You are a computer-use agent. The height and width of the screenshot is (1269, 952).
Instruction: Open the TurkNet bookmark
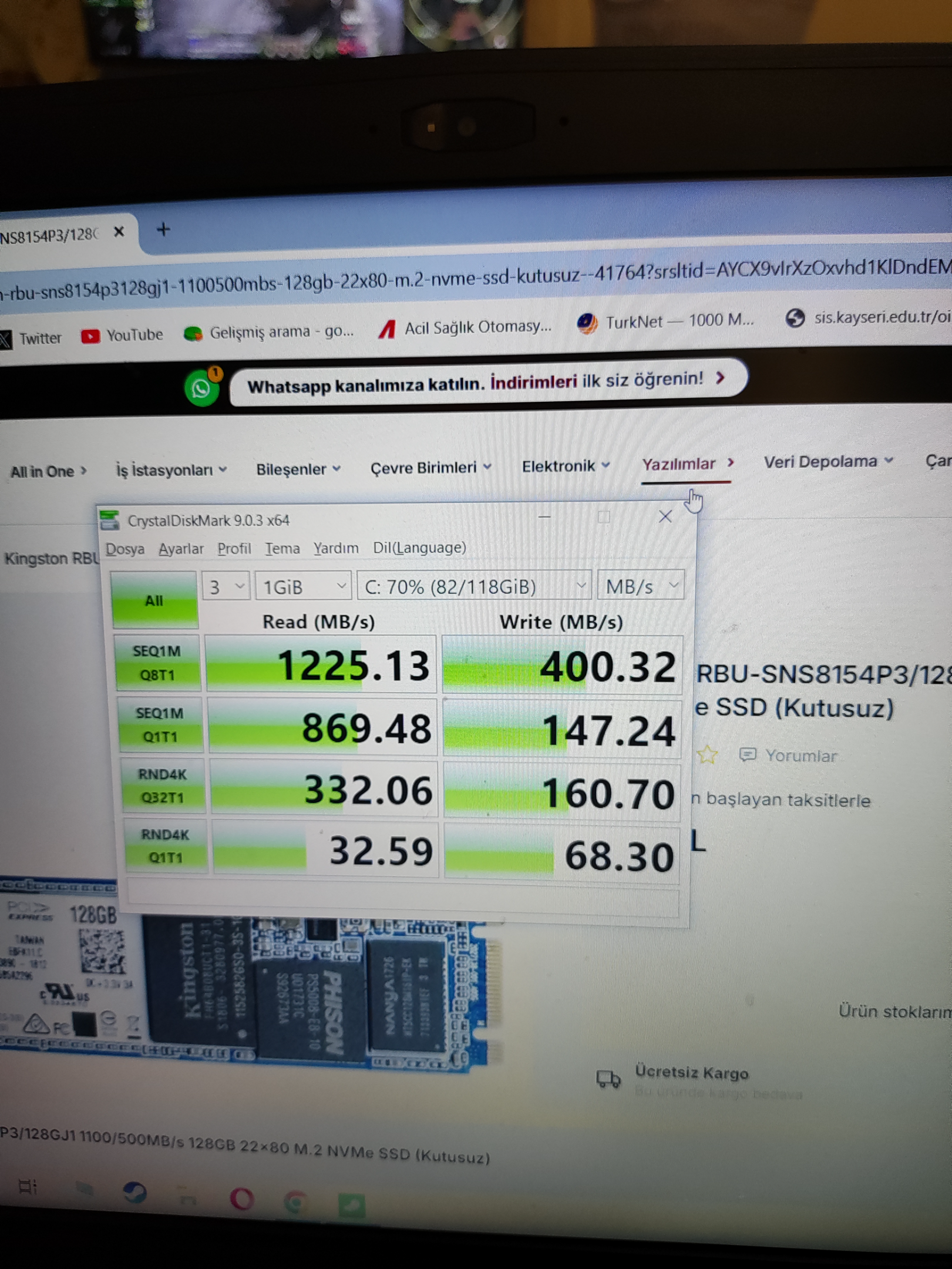pyautogui.click(x=665, y=321)
